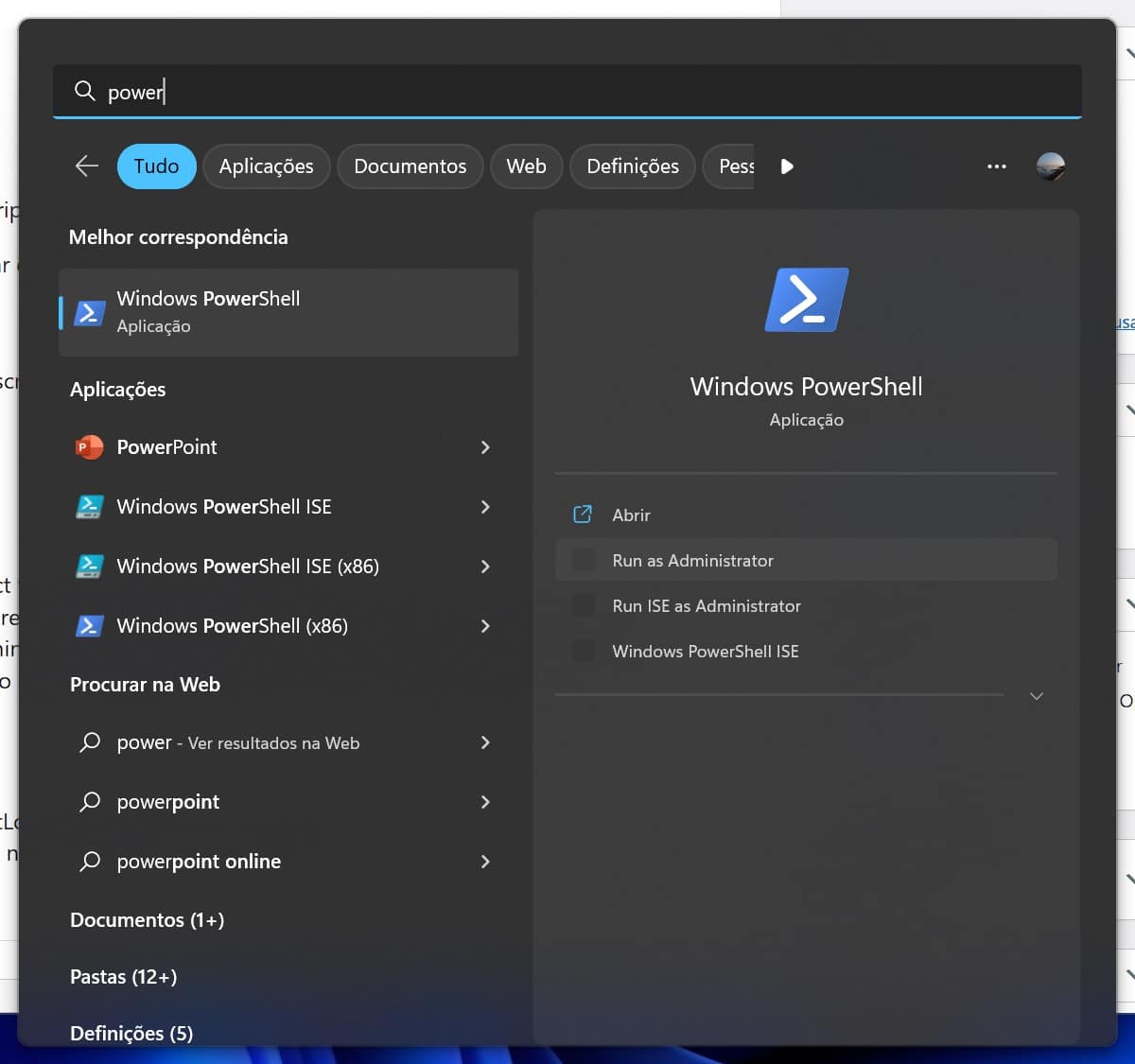The width and height of the screenshot is (1135, 1064).
Task: Select 'Windows PowerShell ISE' application result
Action: click(288, 507)
